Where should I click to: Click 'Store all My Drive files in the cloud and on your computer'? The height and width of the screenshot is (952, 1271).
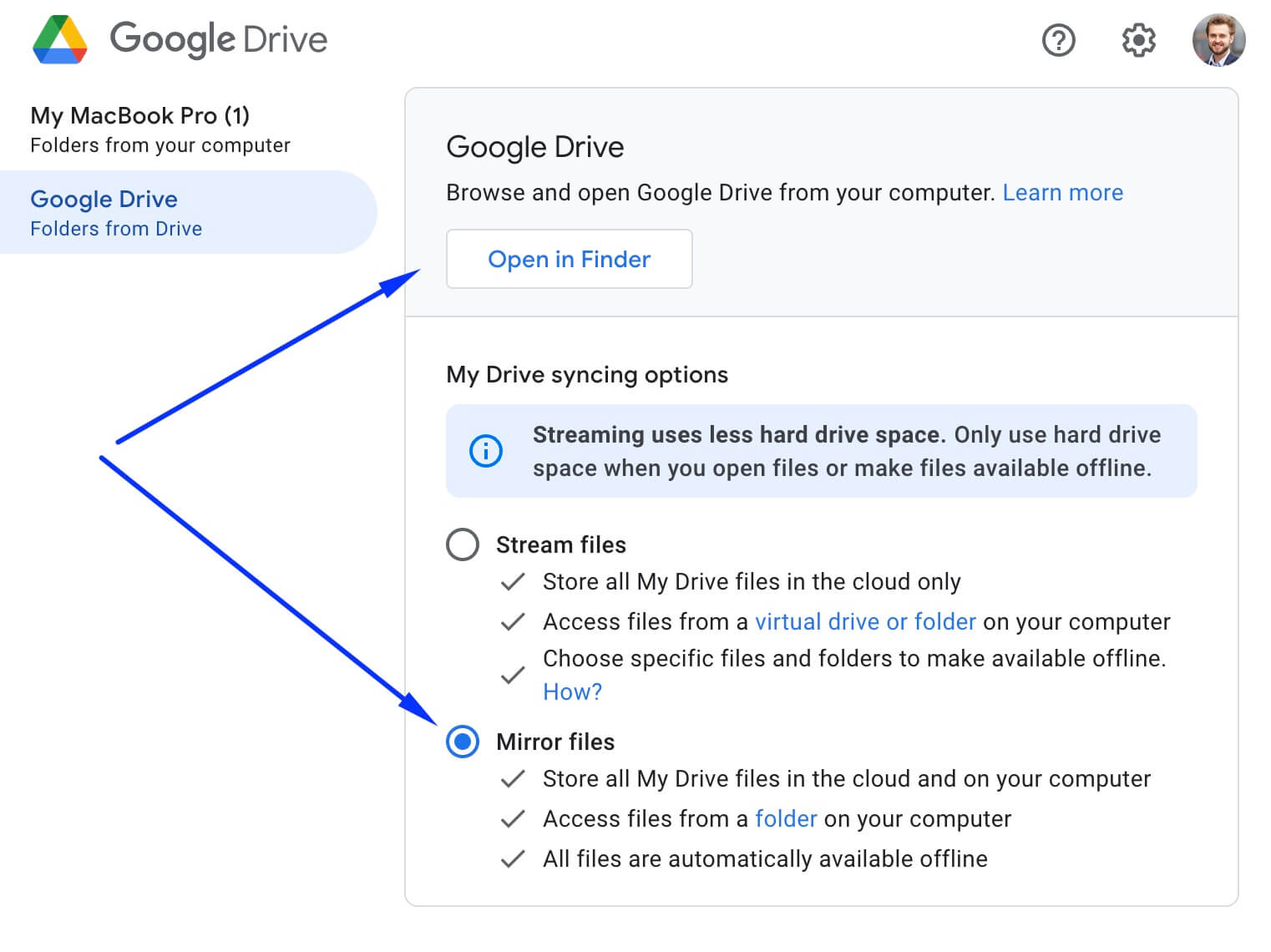[847, 779]
